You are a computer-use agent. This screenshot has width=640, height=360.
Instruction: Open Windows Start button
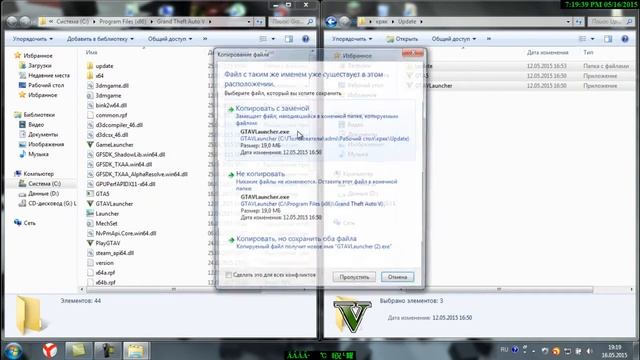14,351
